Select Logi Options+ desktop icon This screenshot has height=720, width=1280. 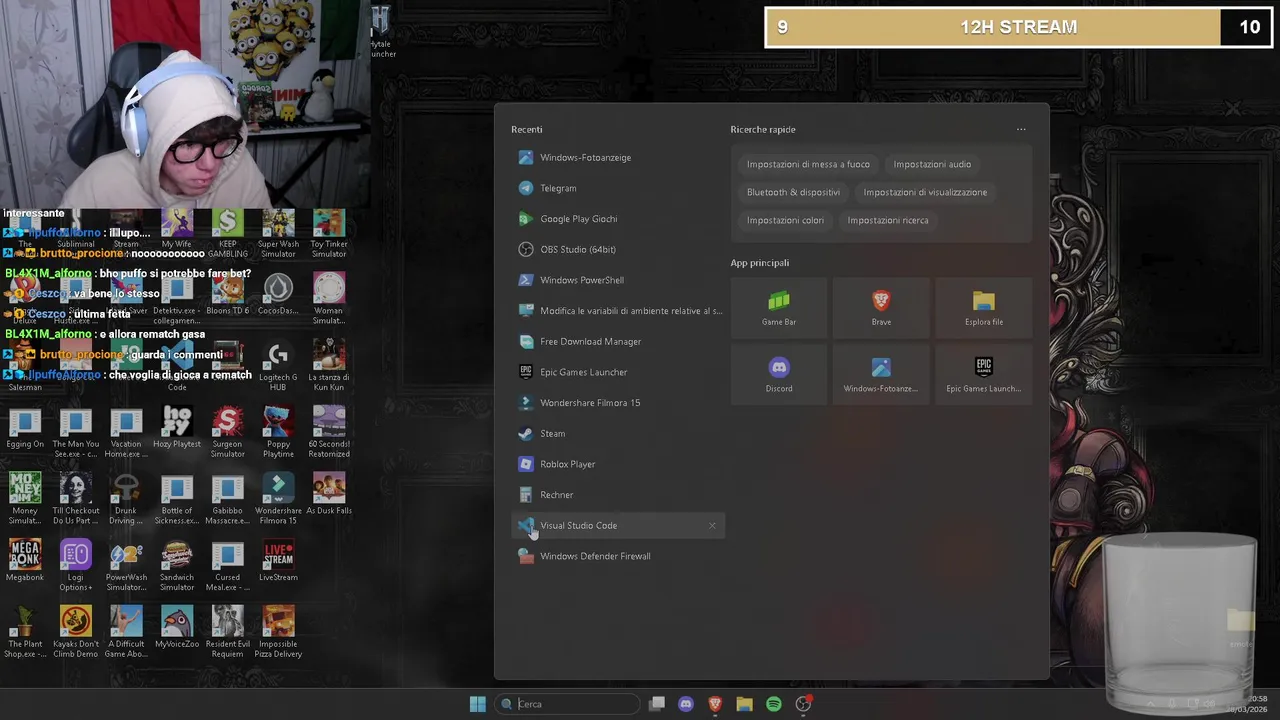click(76, 565)
